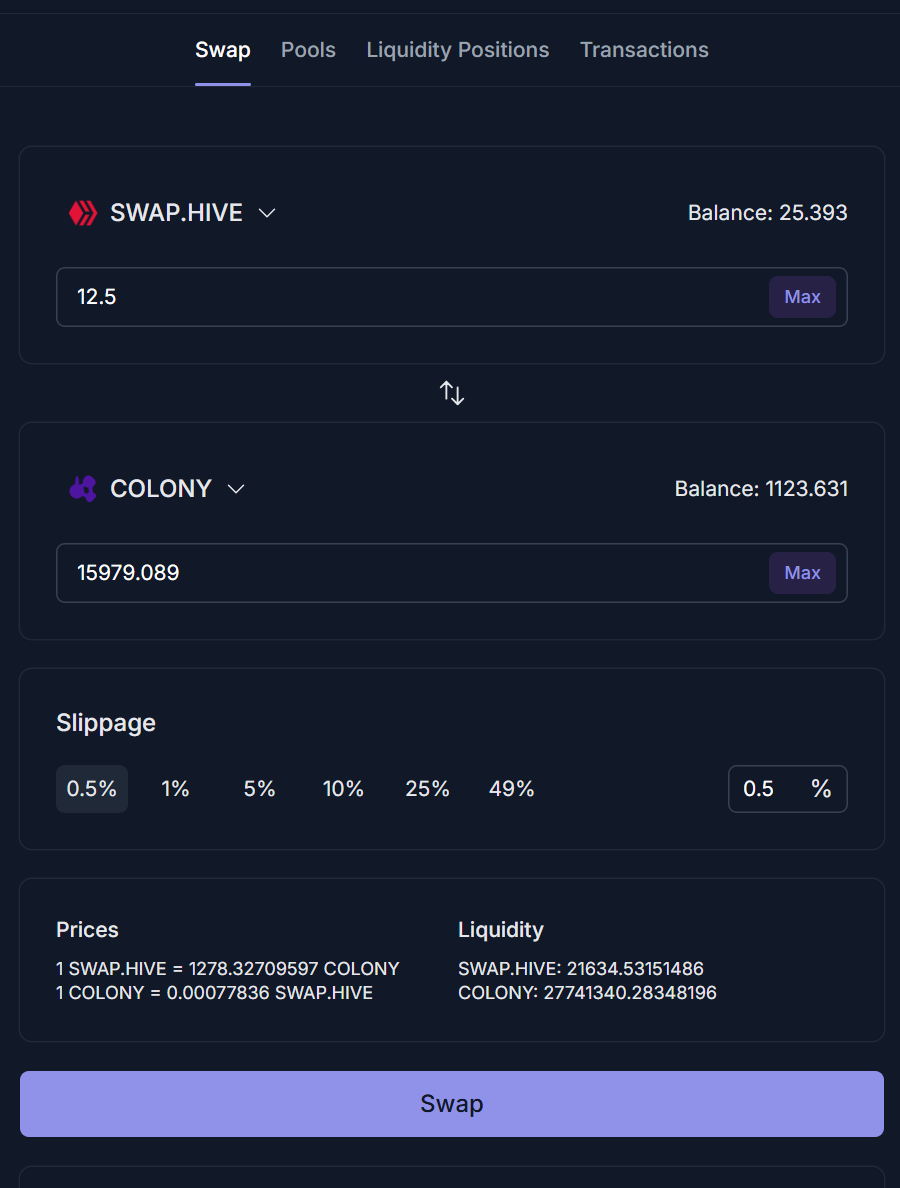Screen dimensions: 900x1188
Task: Click the purple COLONY token logo
Action: (x=82, y=489)
